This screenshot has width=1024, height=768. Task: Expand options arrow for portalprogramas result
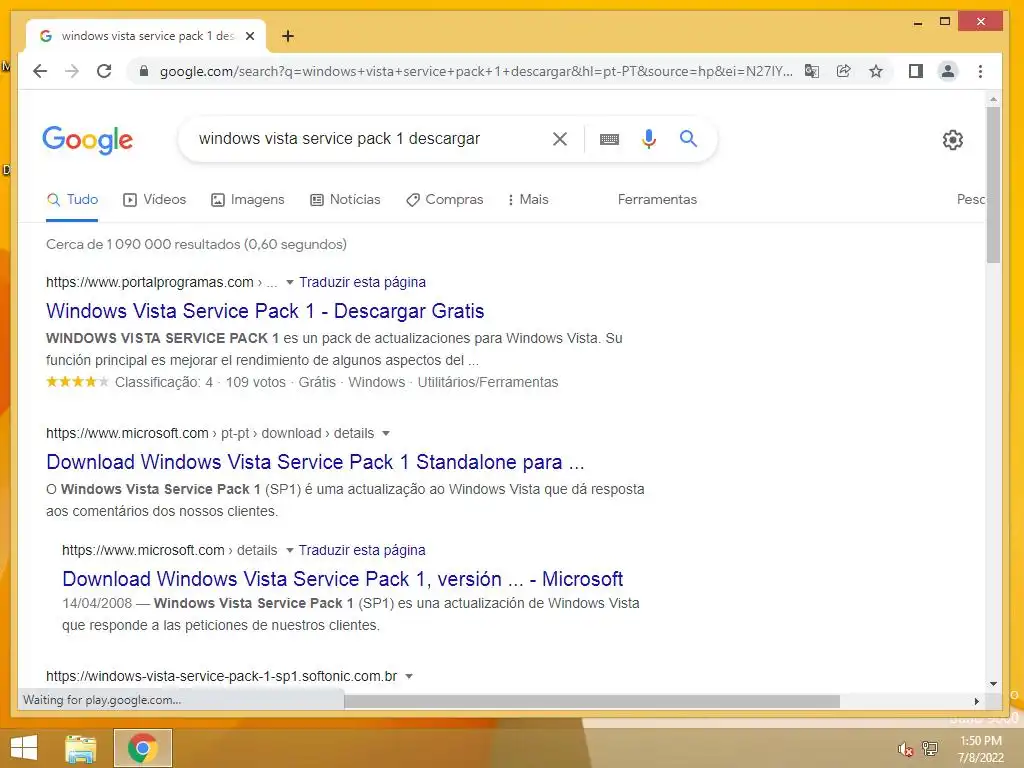click(289, 283)
